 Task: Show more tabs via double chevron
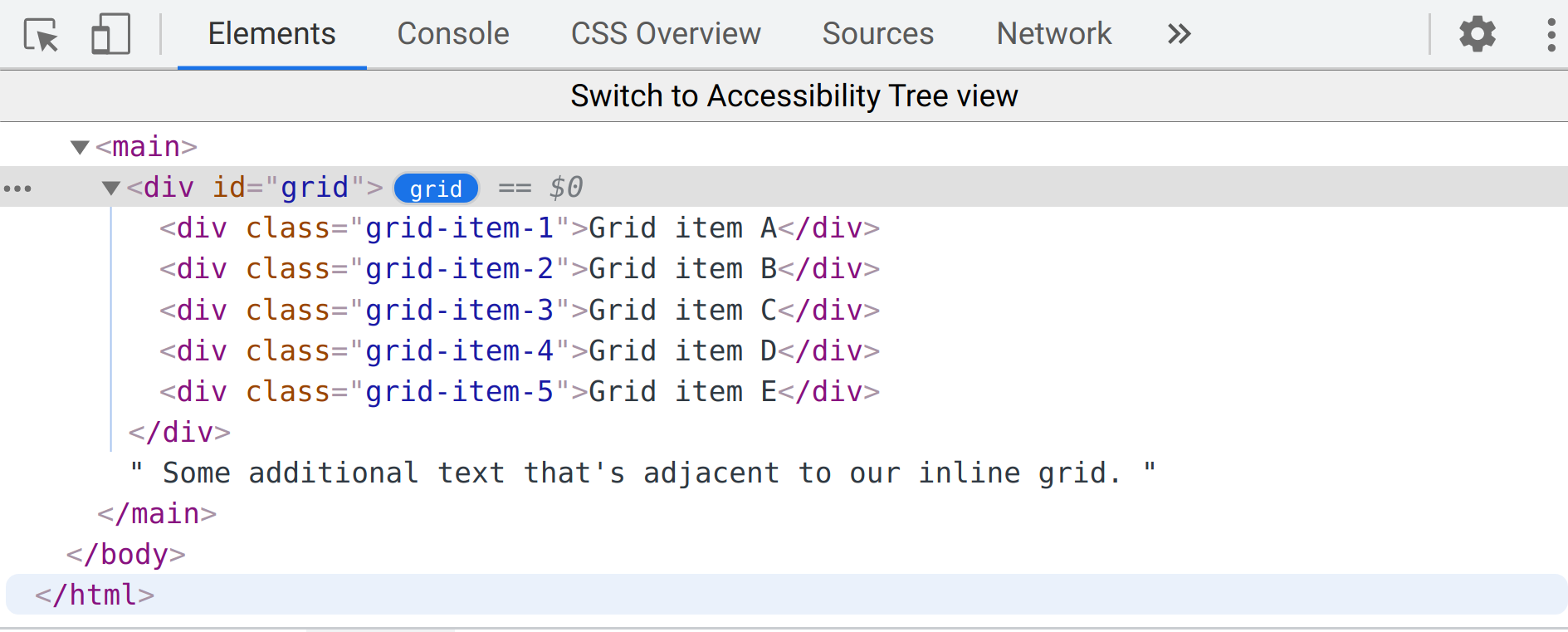tap(1179, 34)
